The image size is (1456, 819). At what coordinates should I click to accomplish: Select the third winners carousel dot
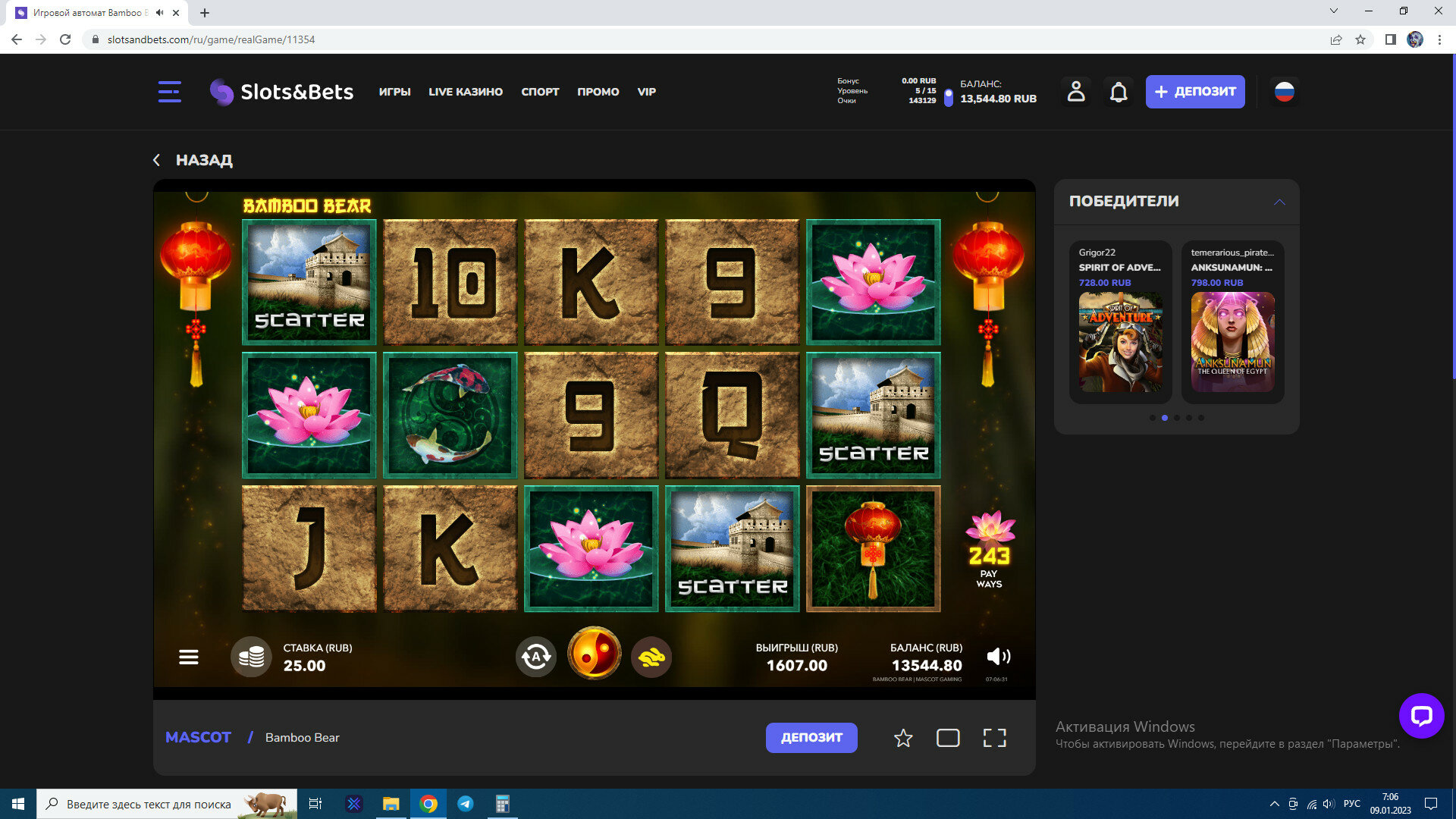tap(1177, 418)
